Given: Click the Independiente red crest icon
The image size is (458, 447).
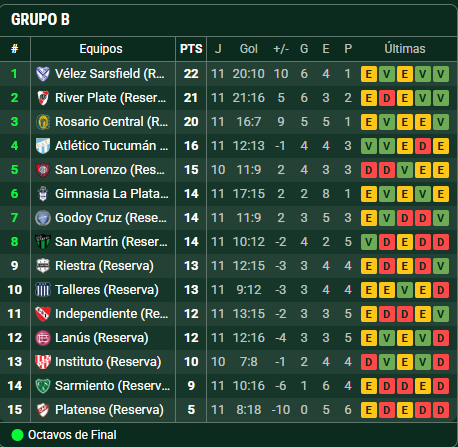Looking at the screenshot, I should coord(43,314).
